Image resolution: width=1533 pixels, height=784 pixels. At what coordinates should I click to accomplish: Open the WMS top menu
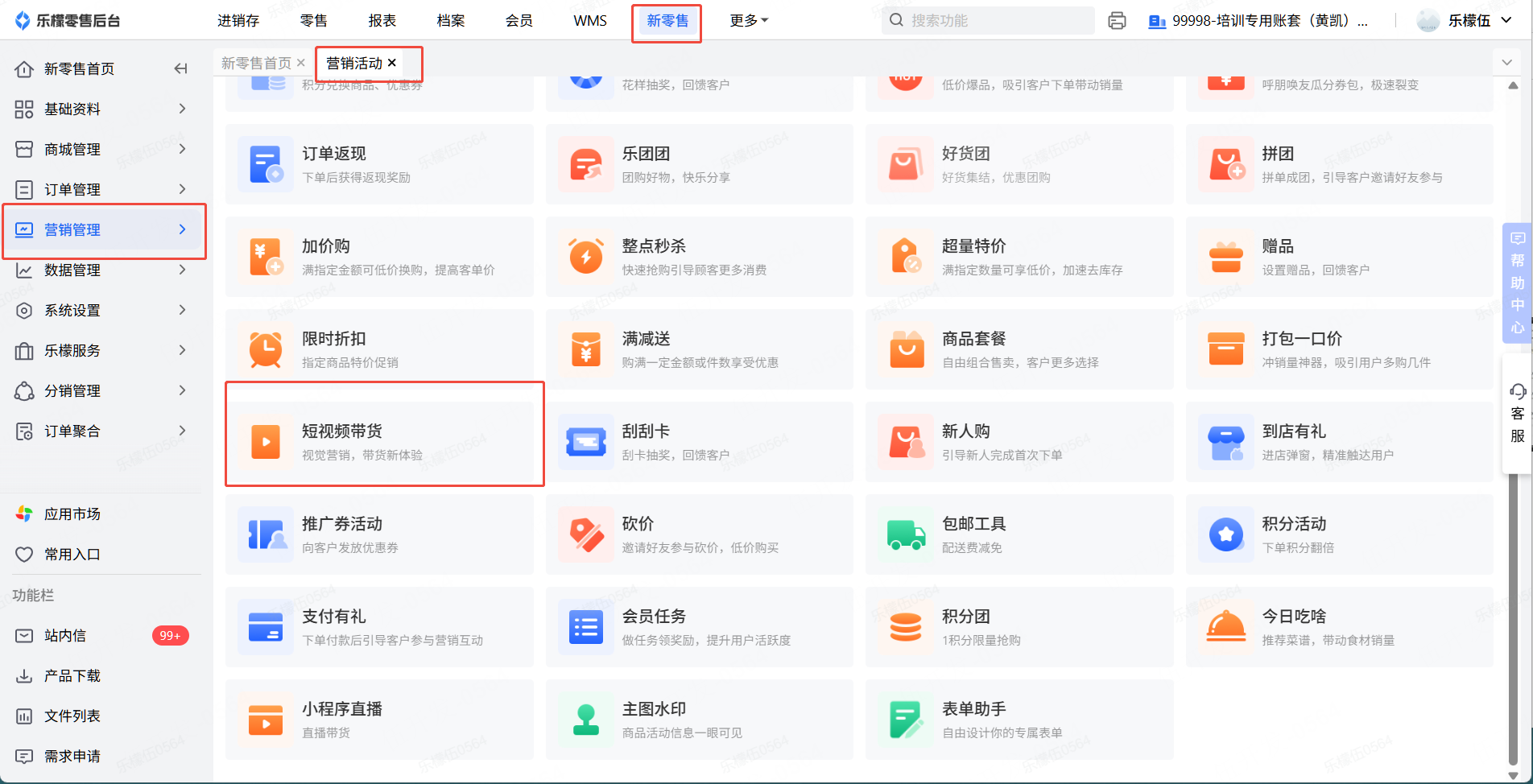click(590, 21)
